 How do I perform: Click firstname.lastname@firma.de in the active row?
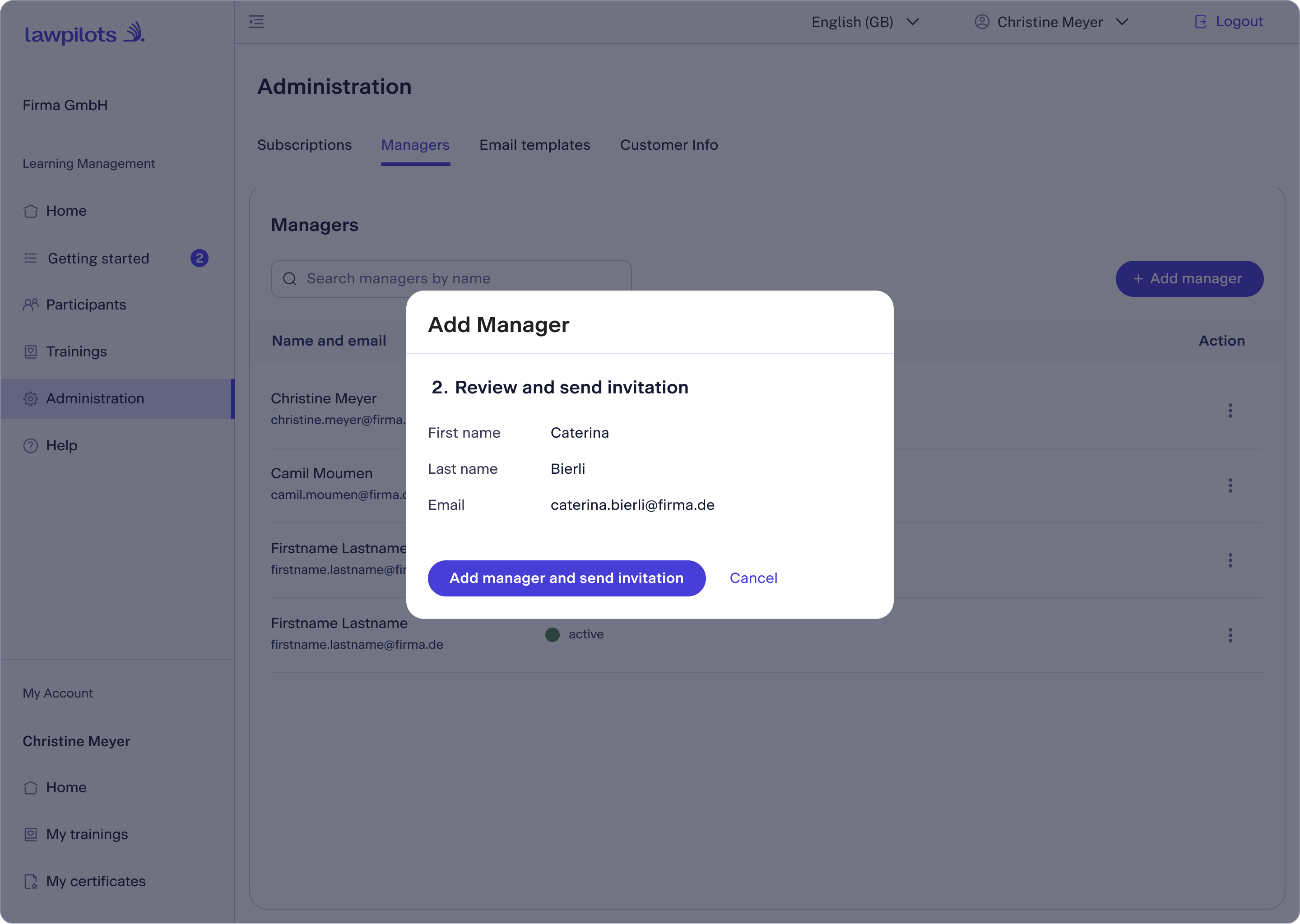pos(357,645)
